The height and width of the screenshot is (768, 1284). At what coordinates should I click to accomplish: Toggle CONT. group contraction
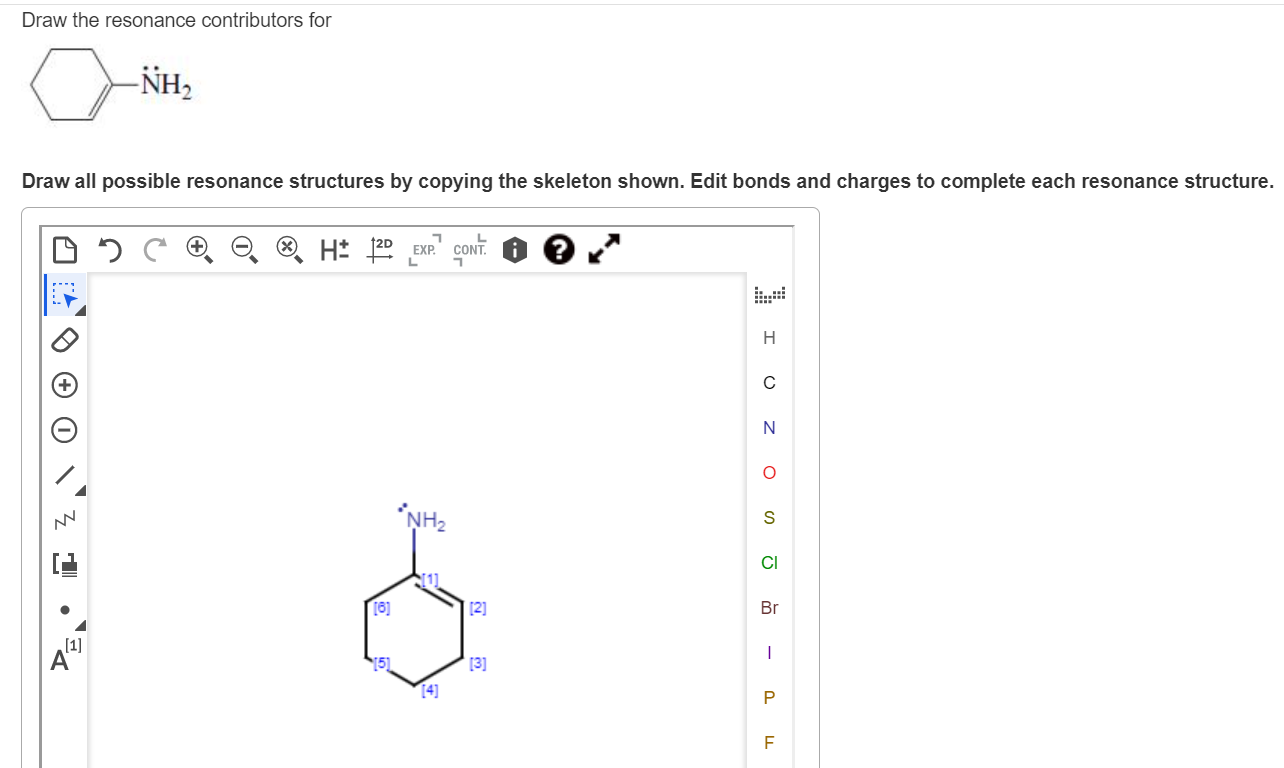469,250
